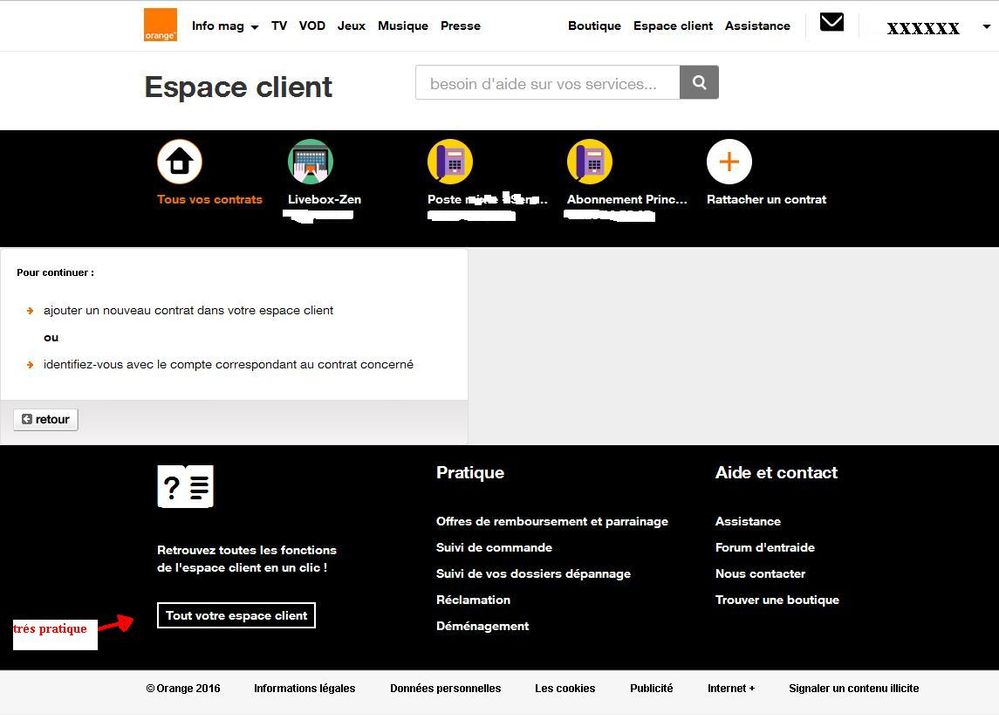Click the Rattacher un contrat plus icon
This screenshot has height=715, width=999.
pyautogui.click(x=729, y=162)
